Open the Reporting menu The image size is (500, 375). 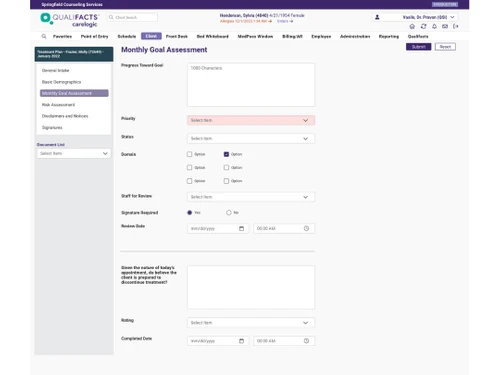389,36
